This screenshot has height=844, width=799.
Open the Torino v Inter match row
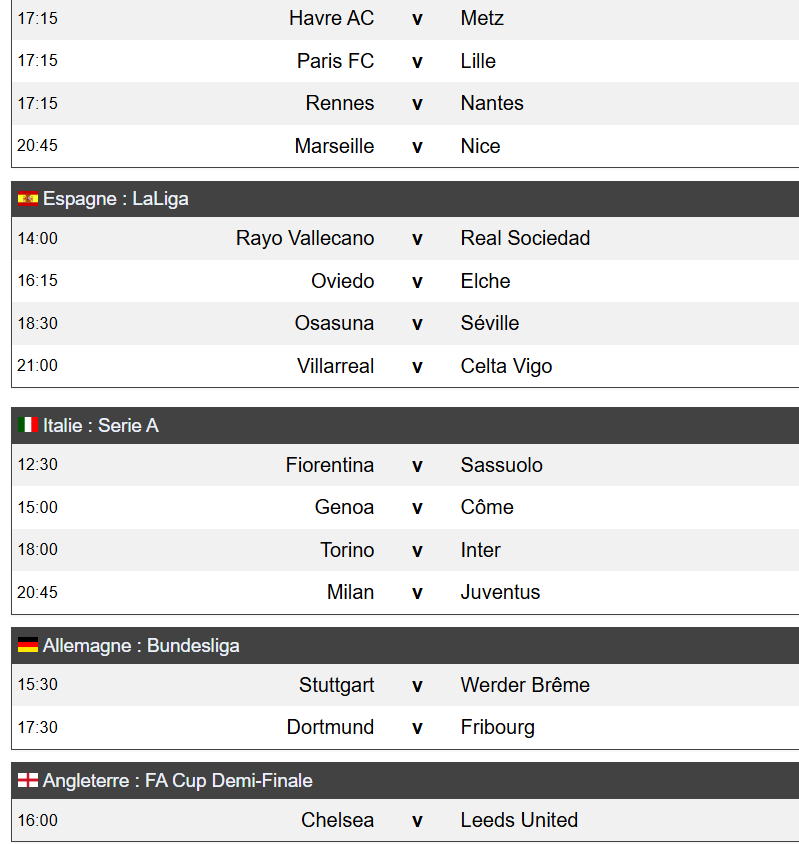417,550
